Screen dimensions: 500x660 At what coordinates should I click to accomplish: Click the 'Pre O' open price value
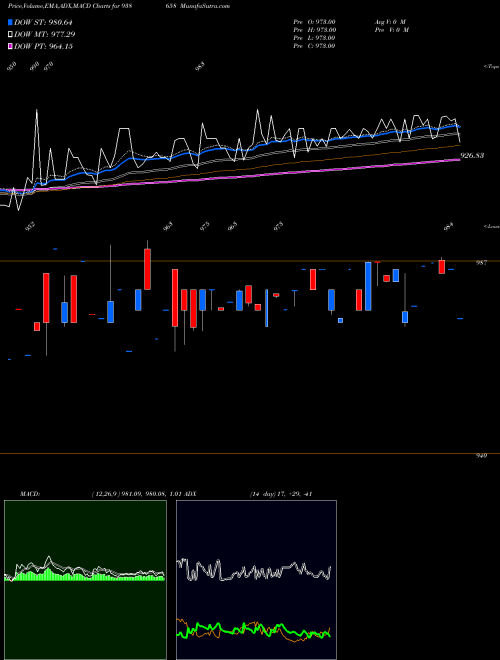coord(314,21)
